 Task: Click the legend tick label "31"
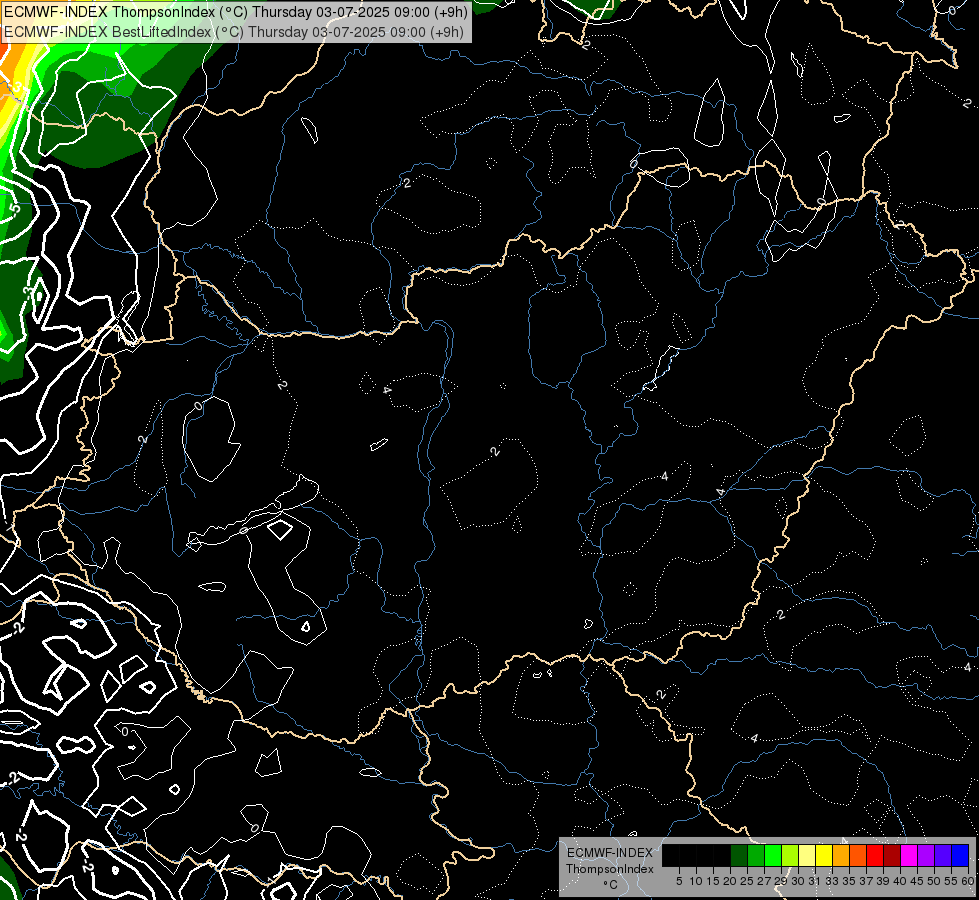click(x=815, y=881)
